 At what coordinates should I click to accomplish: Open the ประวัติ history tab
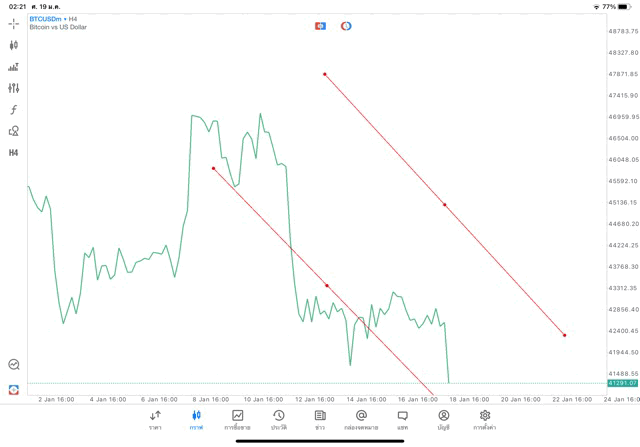tap(278, 419)
